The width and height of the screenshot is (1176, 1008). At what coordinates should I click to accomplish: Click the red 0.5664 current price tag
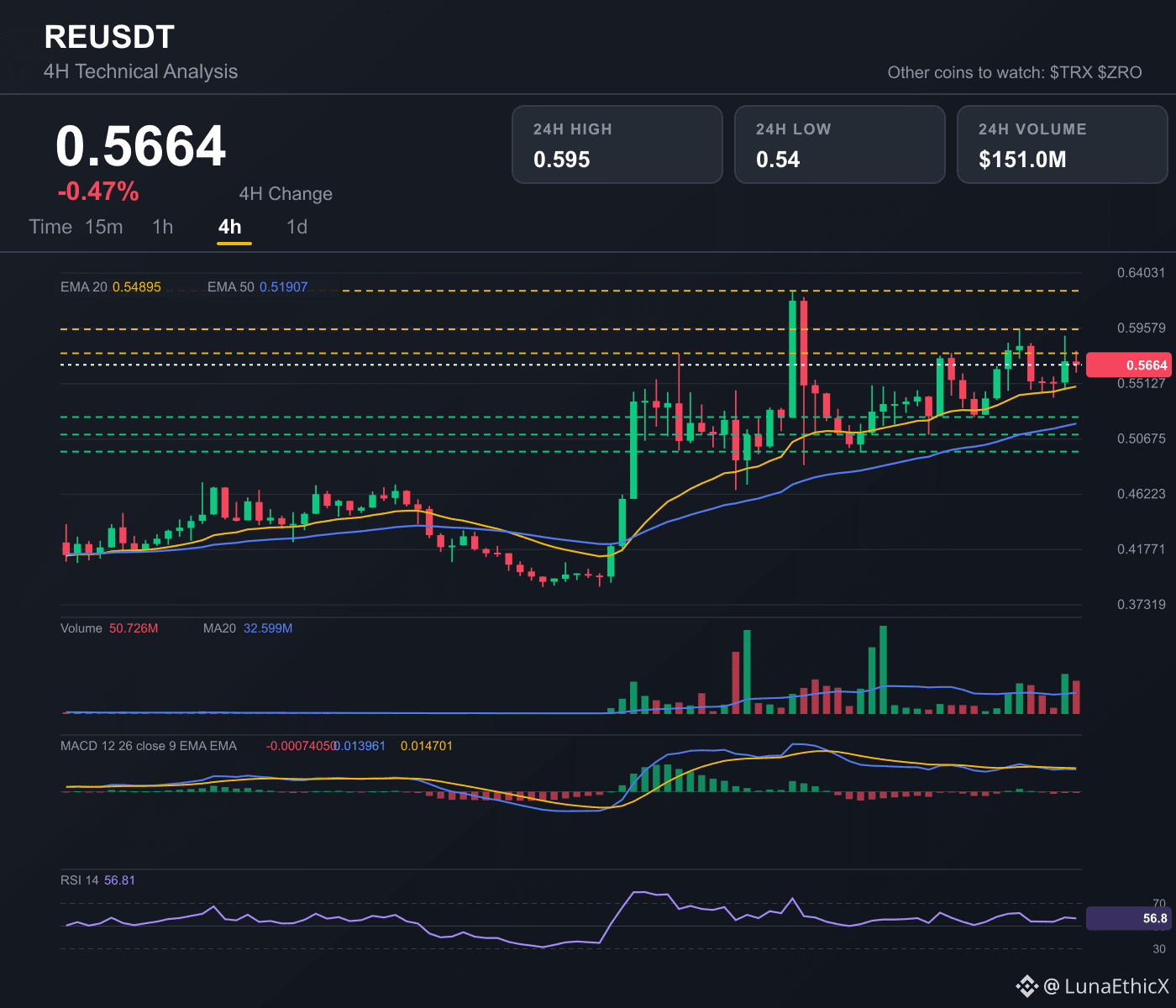tap(1128, 365)
